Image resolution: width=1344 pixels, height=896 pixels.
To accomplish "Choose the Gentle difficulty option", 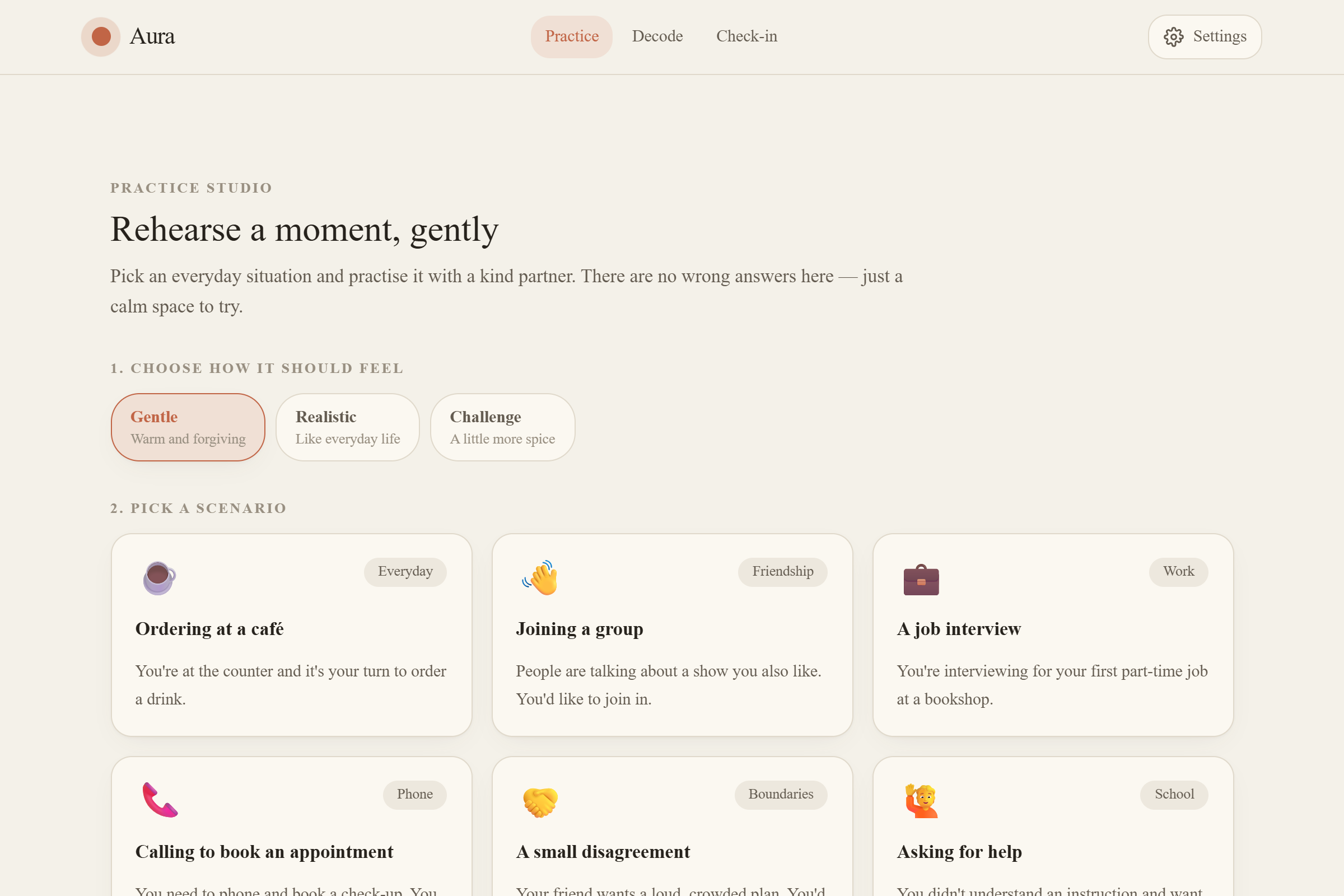I will [x=188, y=427].
